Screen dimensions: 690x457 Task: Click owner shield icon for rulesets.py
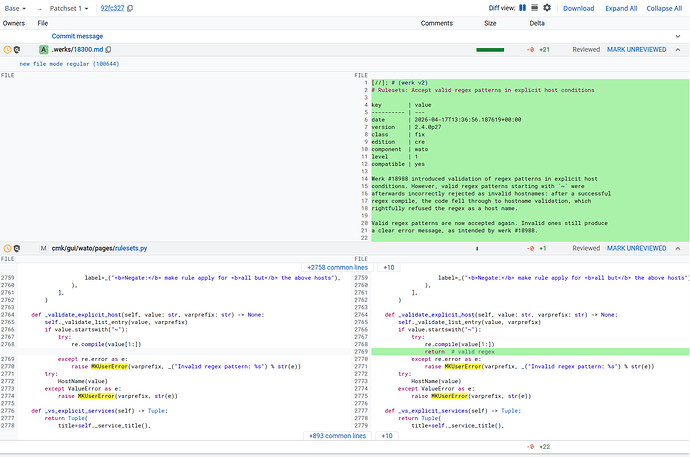point(17,247)
